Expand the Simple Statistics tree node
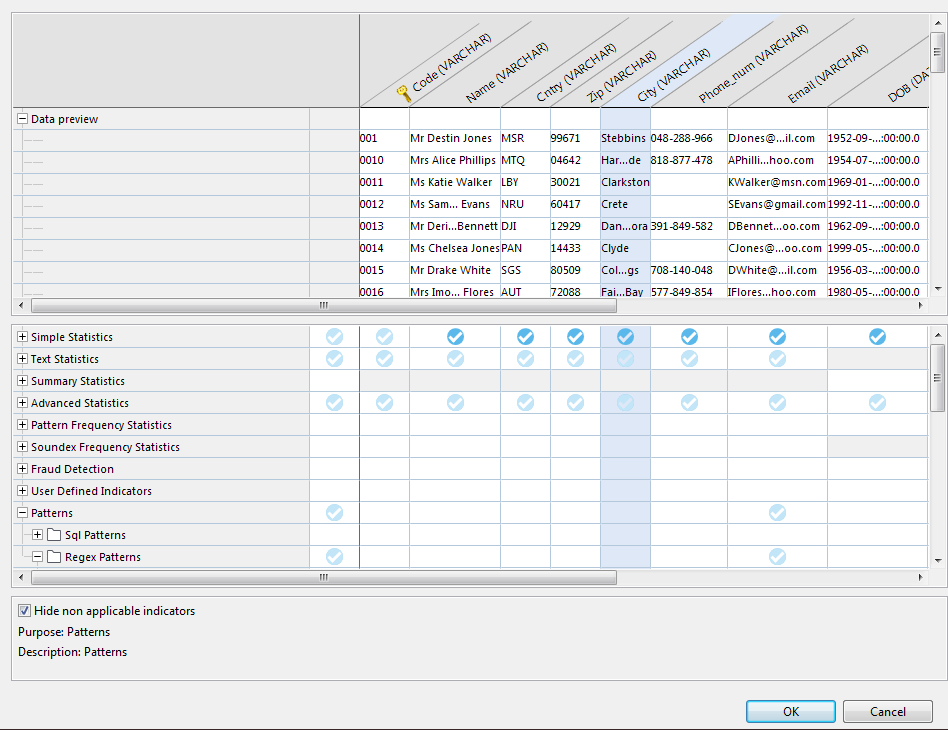 (22, 337)
